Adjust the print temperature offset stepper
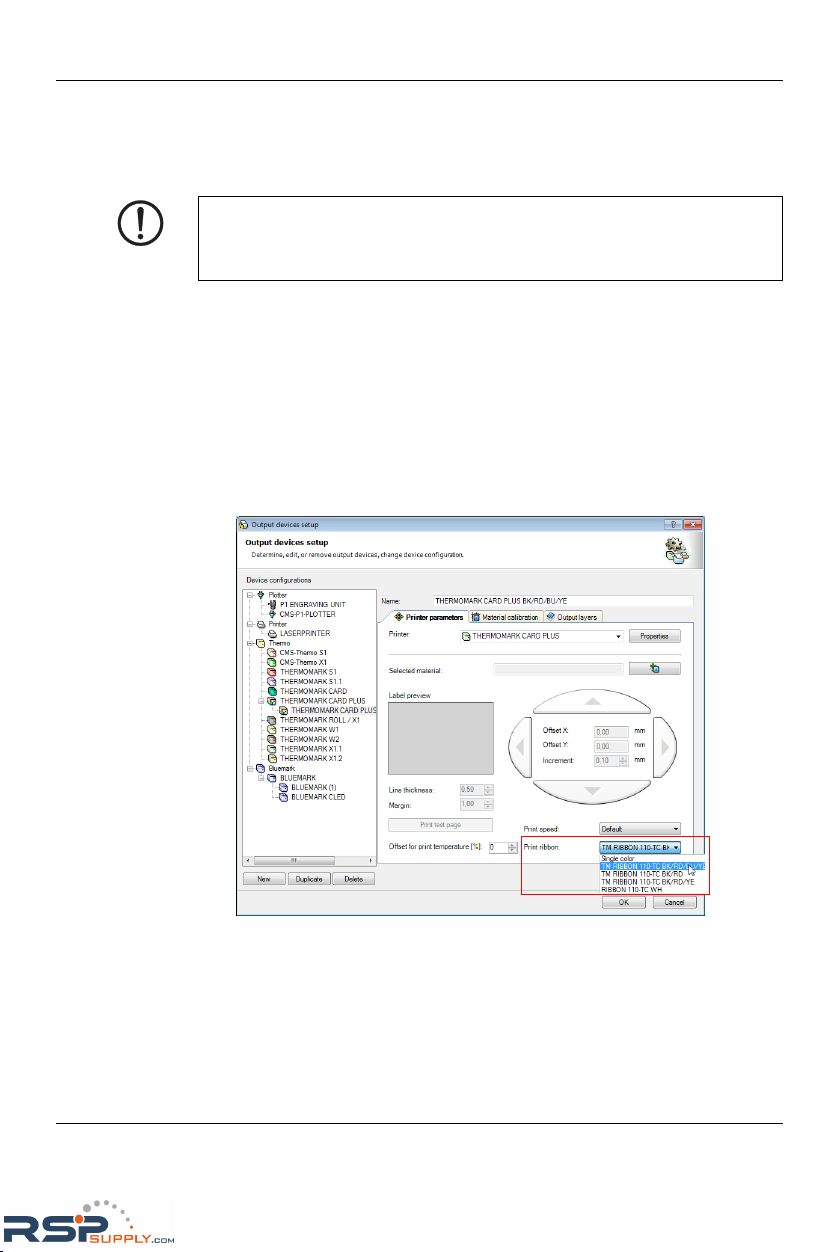This screenshot has width=840, height=1252. [x=514, y=847]
